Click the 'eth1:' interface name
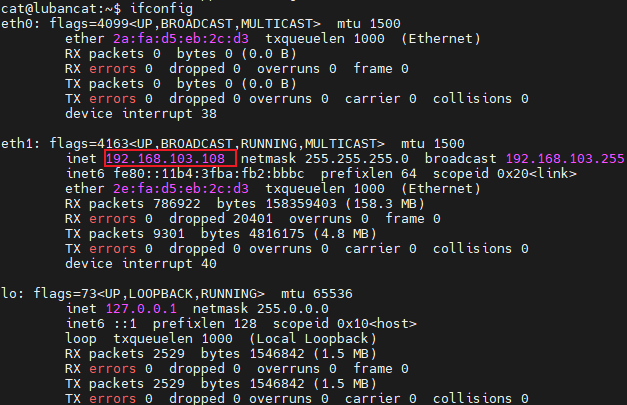Screen dimensions: 627x405 pos(21,144)
